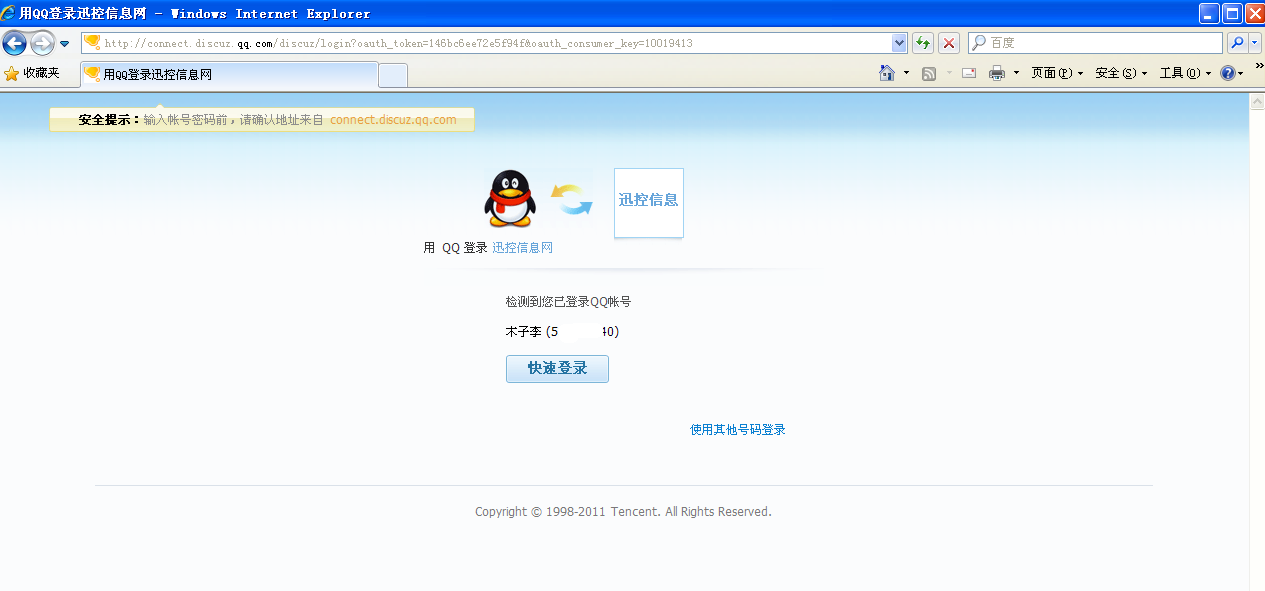Click the 使用其他号码登录 link

click(x=736, y=429)
